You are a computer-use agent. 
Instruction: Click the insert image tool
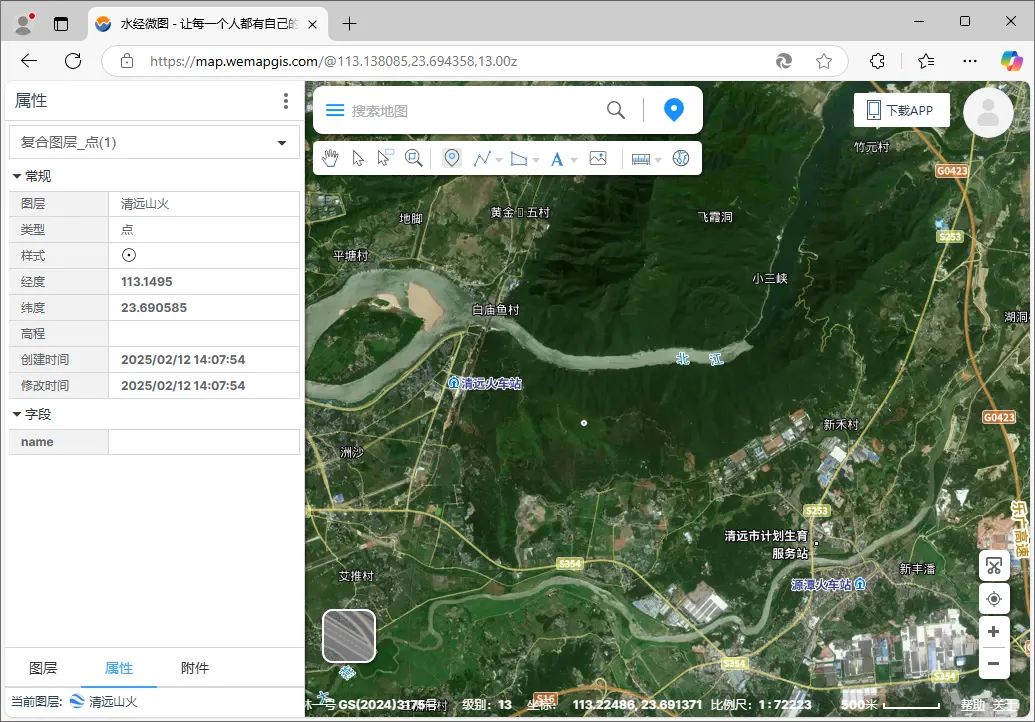598,158
